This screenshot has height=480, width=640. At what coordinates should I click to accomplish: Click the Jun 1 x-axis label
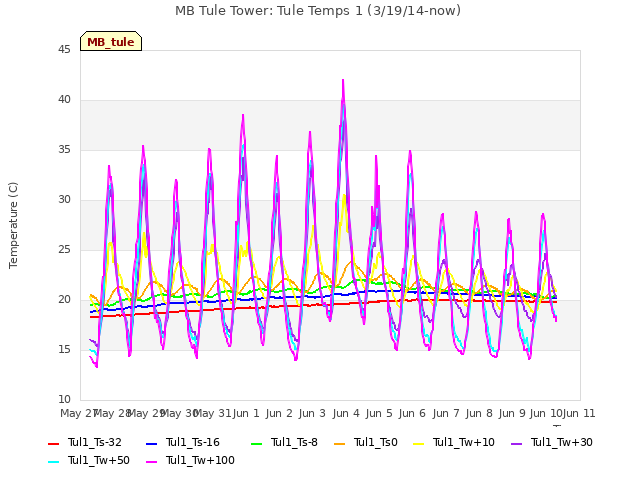[246, 413]
